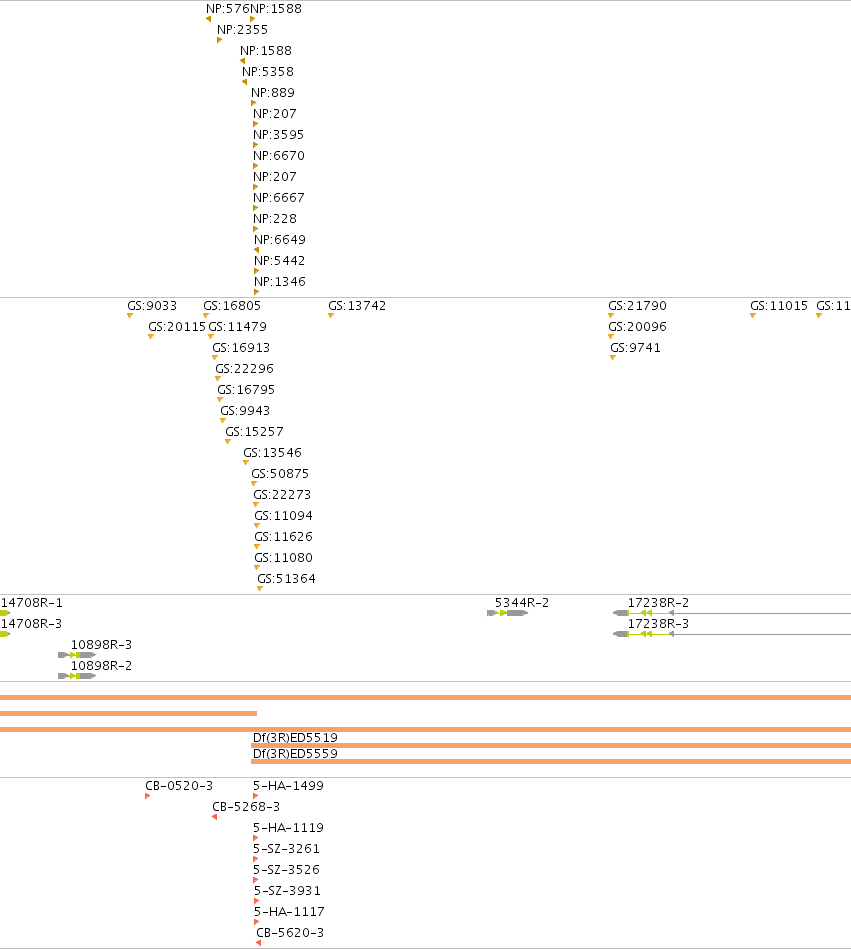
Task: Click the Df(3R)ED5559 deficiency bar
Action: pyautogui.click(x=551, y=761)
